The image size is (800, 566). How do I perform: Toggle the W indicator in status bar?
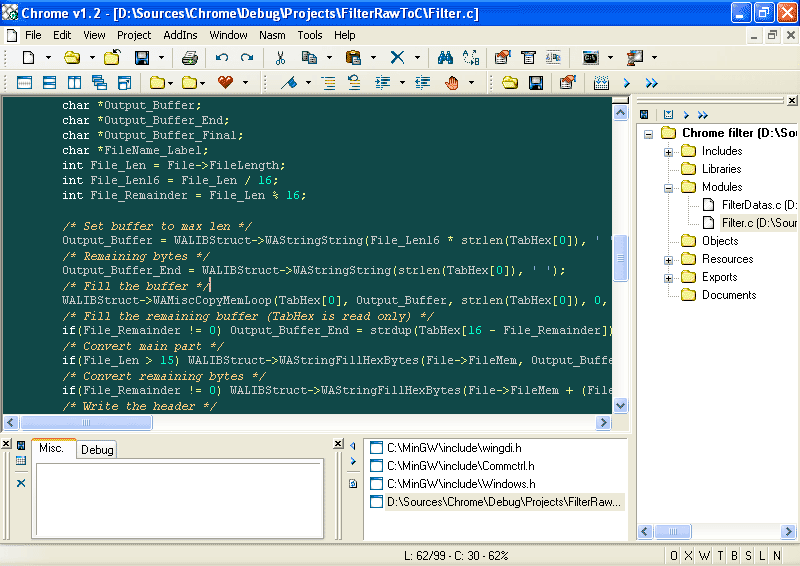click(704, 556)
